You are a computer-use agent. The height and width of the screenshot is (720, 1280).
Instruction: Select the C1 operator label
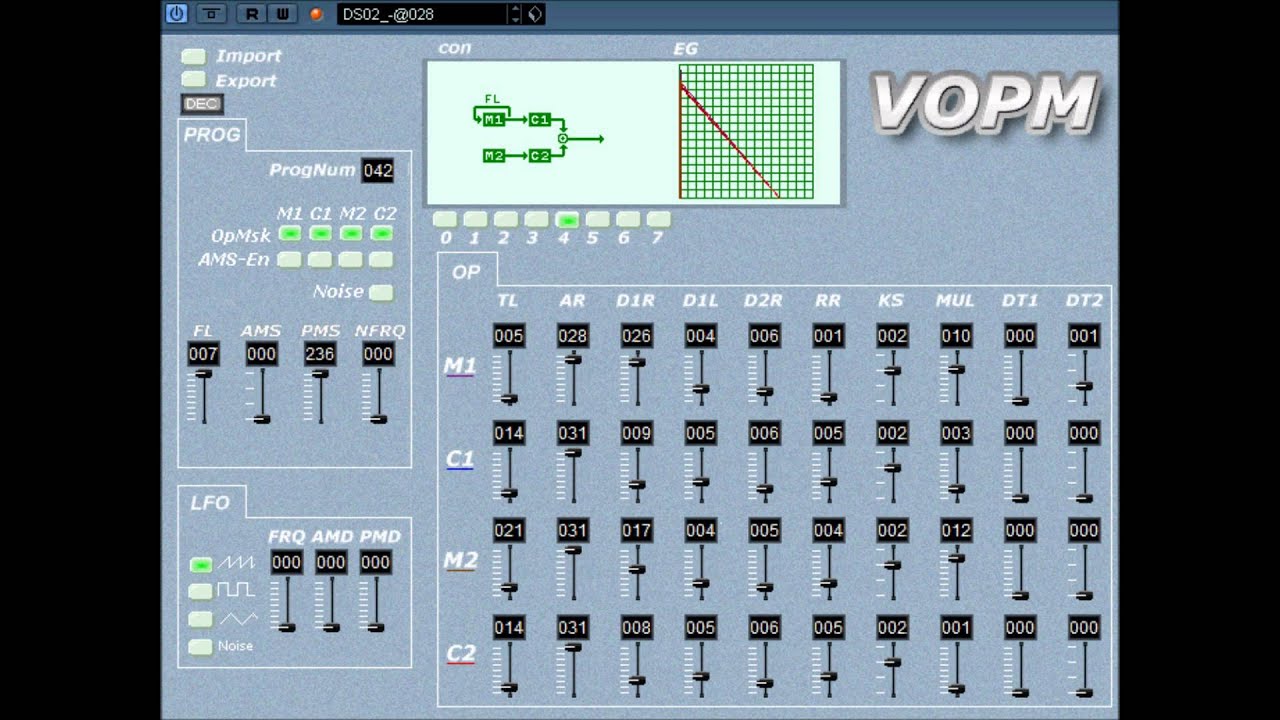pyautogui.click(x=459, y=459)
